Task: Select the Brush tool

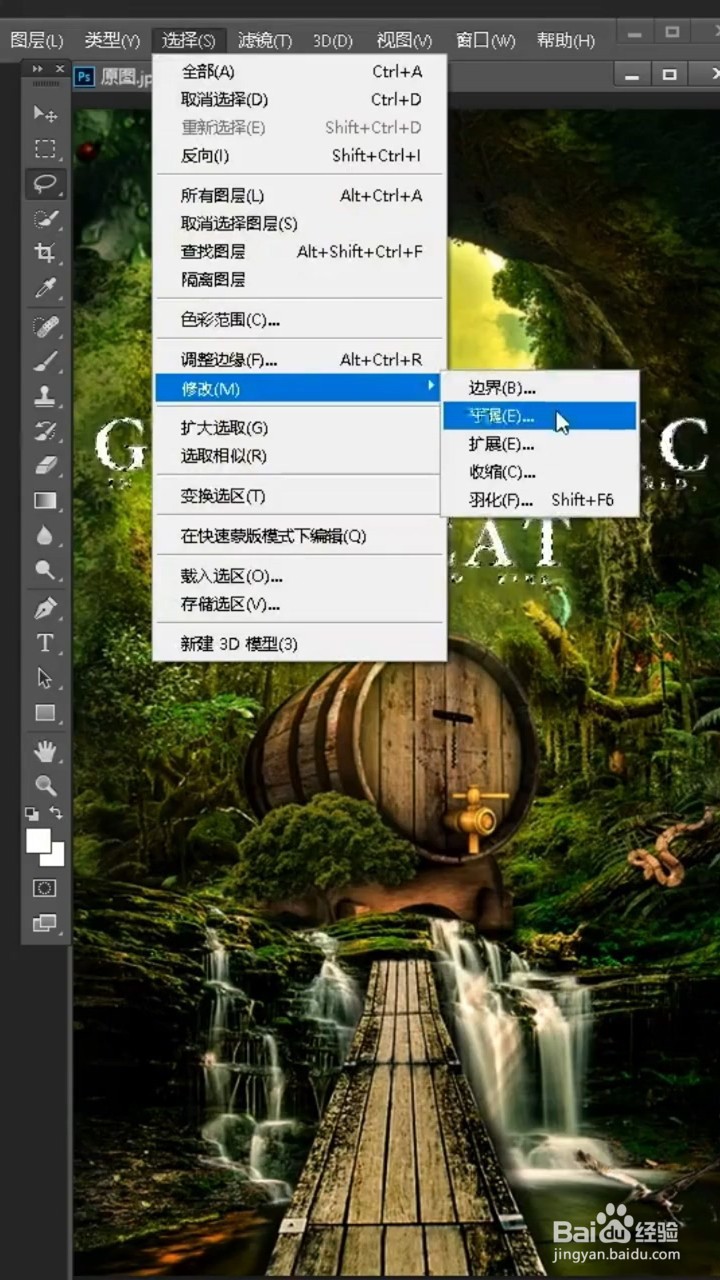Action: pos(45,361)
